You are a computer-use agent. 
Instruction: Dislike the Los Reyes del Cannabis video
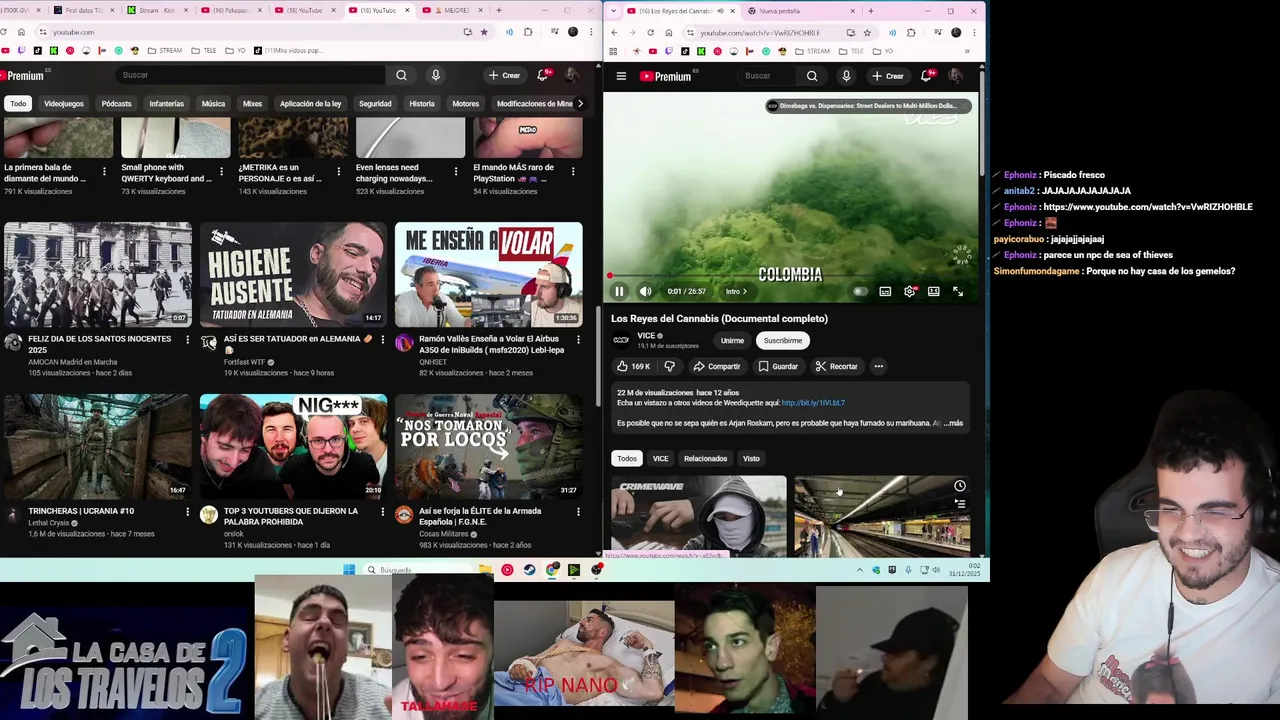point(669,366)
